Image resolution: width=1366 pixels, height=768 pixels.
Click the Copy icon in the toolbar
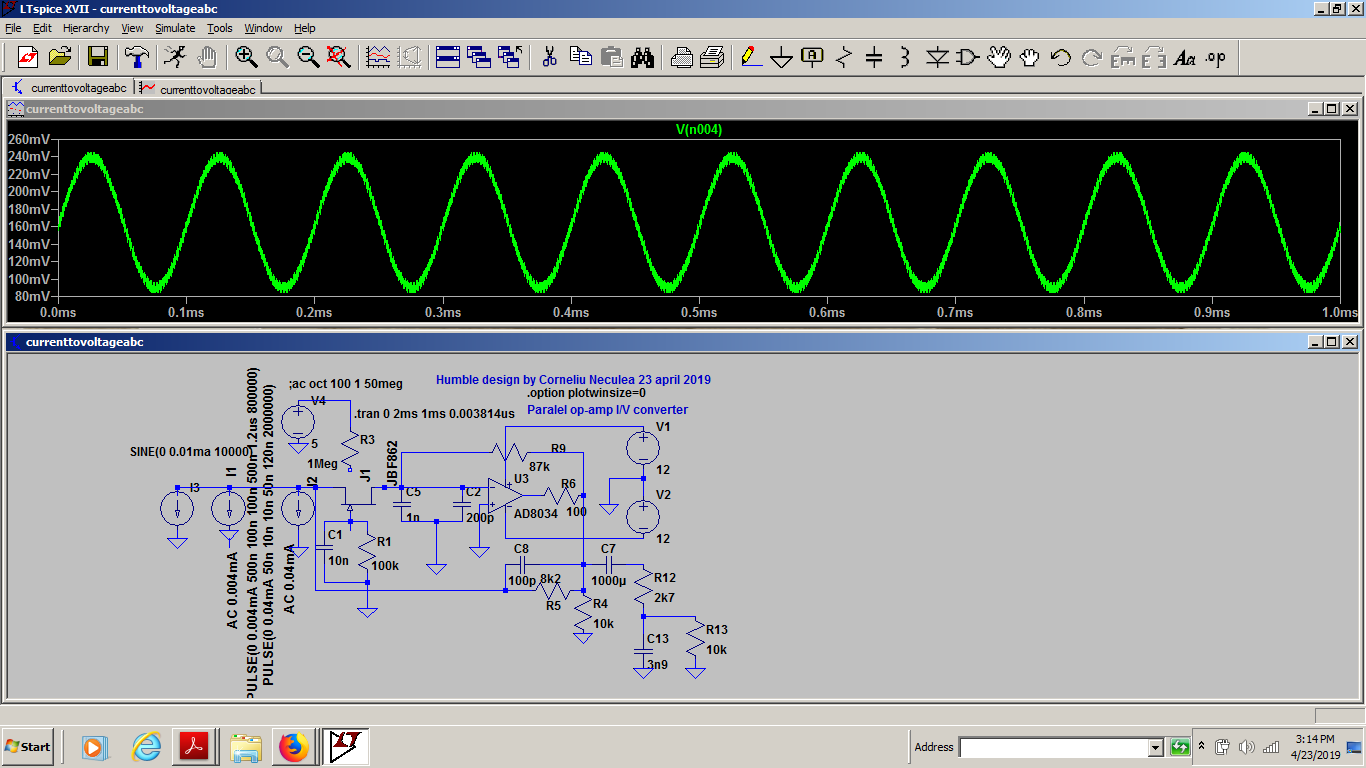(581, 57)
